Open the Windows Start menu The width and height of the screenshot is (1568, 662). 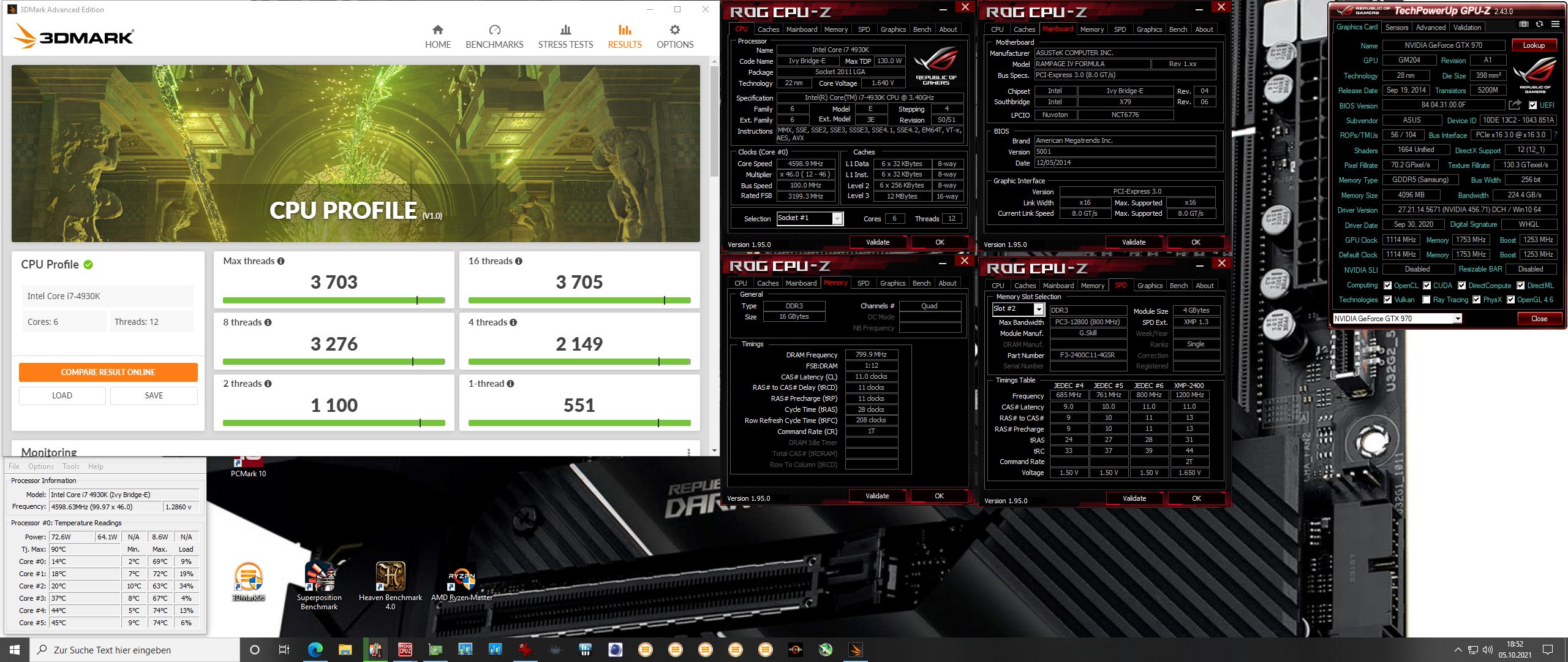click(x=15, y=650)
